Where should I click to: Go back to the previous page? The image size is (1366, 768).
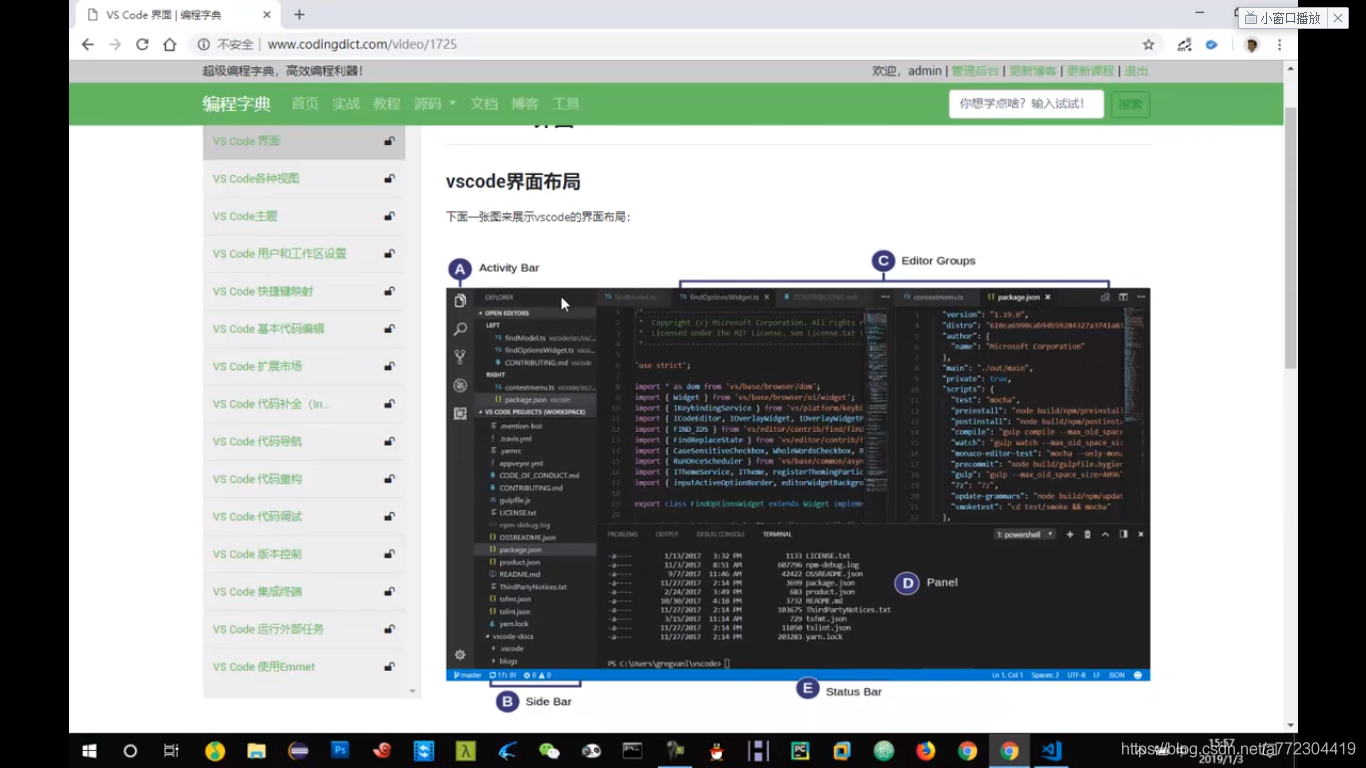pyautogui.click(x=88, y=44)
